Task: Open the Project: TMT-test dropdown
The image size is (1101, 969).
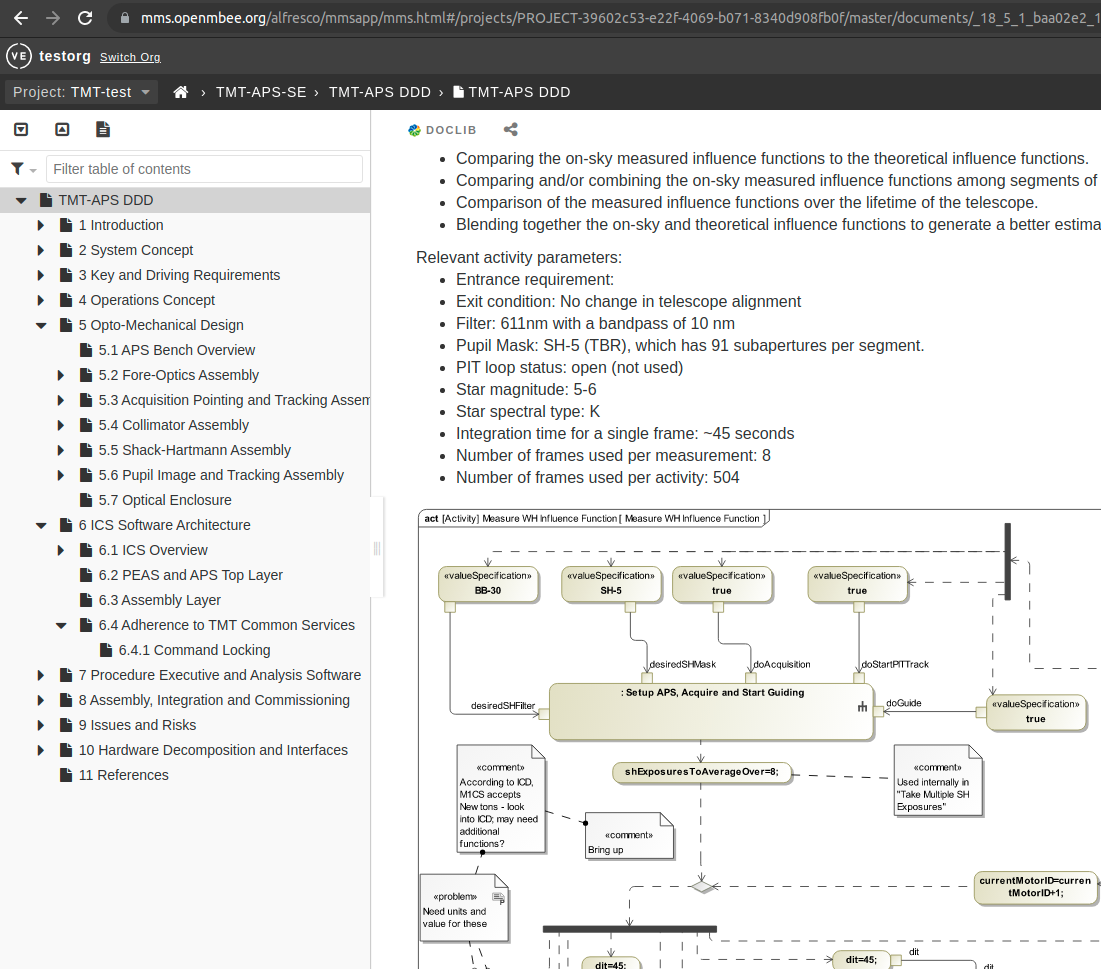Action: tap(80, 91)
